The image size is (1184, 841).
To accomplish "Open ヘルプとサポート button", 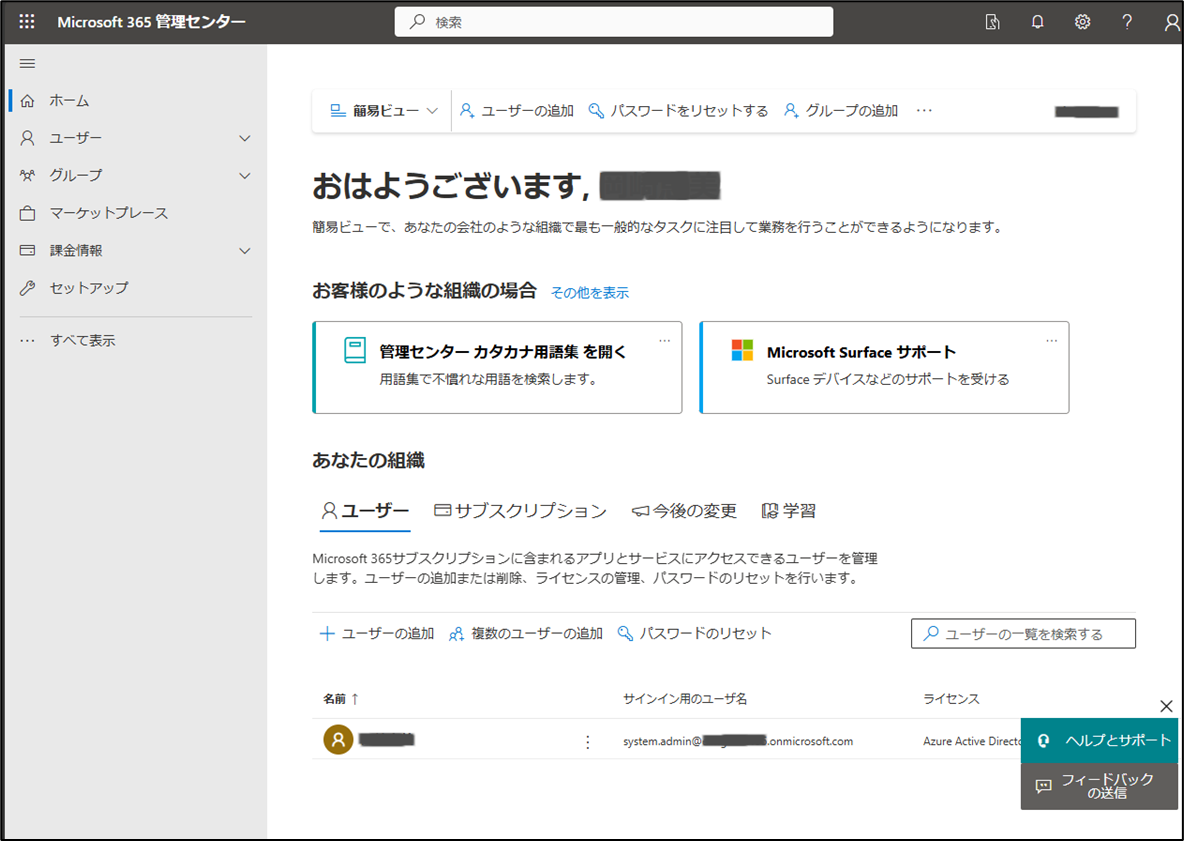I will coord(1099,741).
